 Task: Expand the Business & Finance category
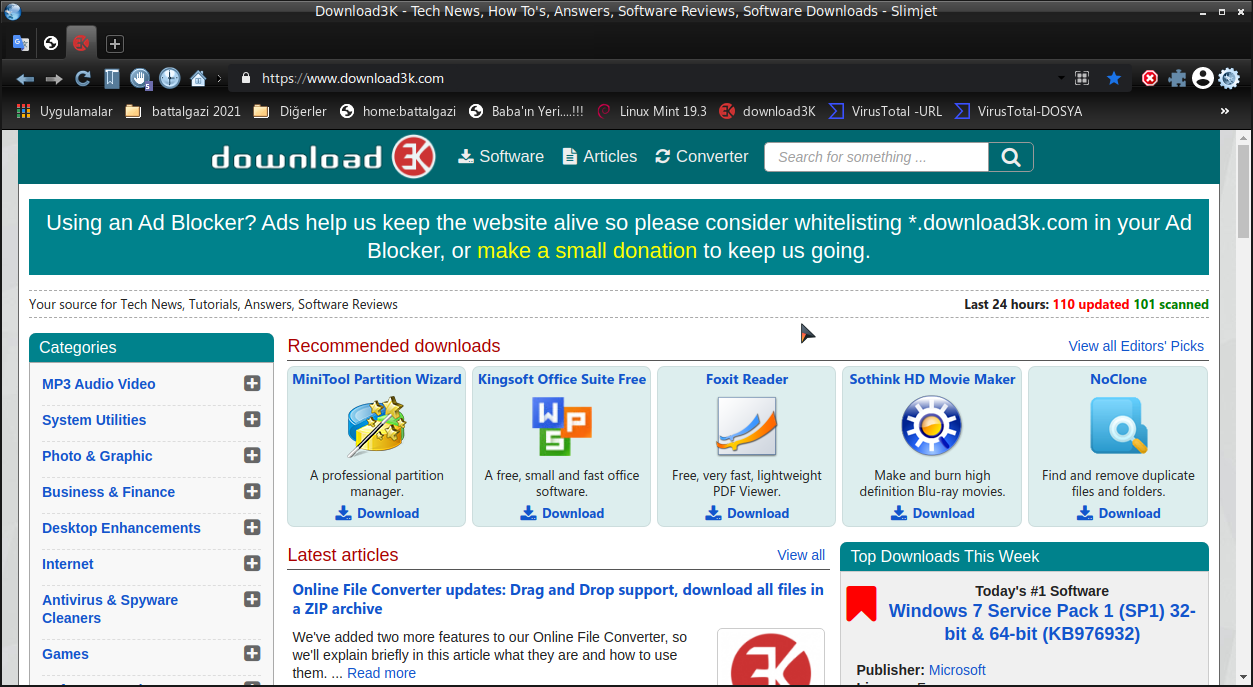[252, 491]
